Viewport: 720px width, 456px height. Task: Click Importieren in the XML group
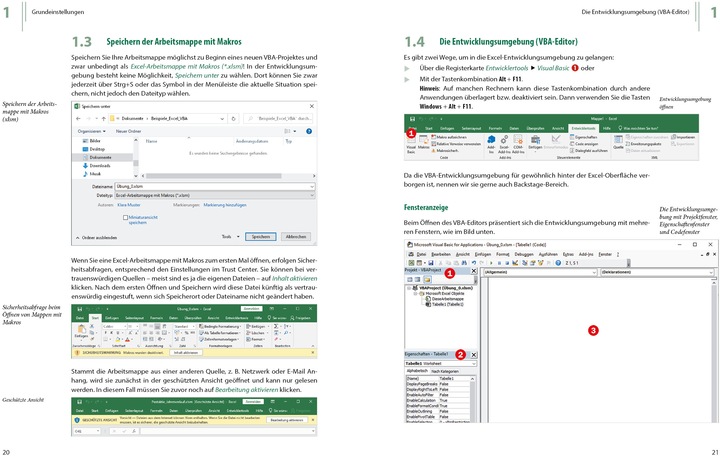pos(683,137)
